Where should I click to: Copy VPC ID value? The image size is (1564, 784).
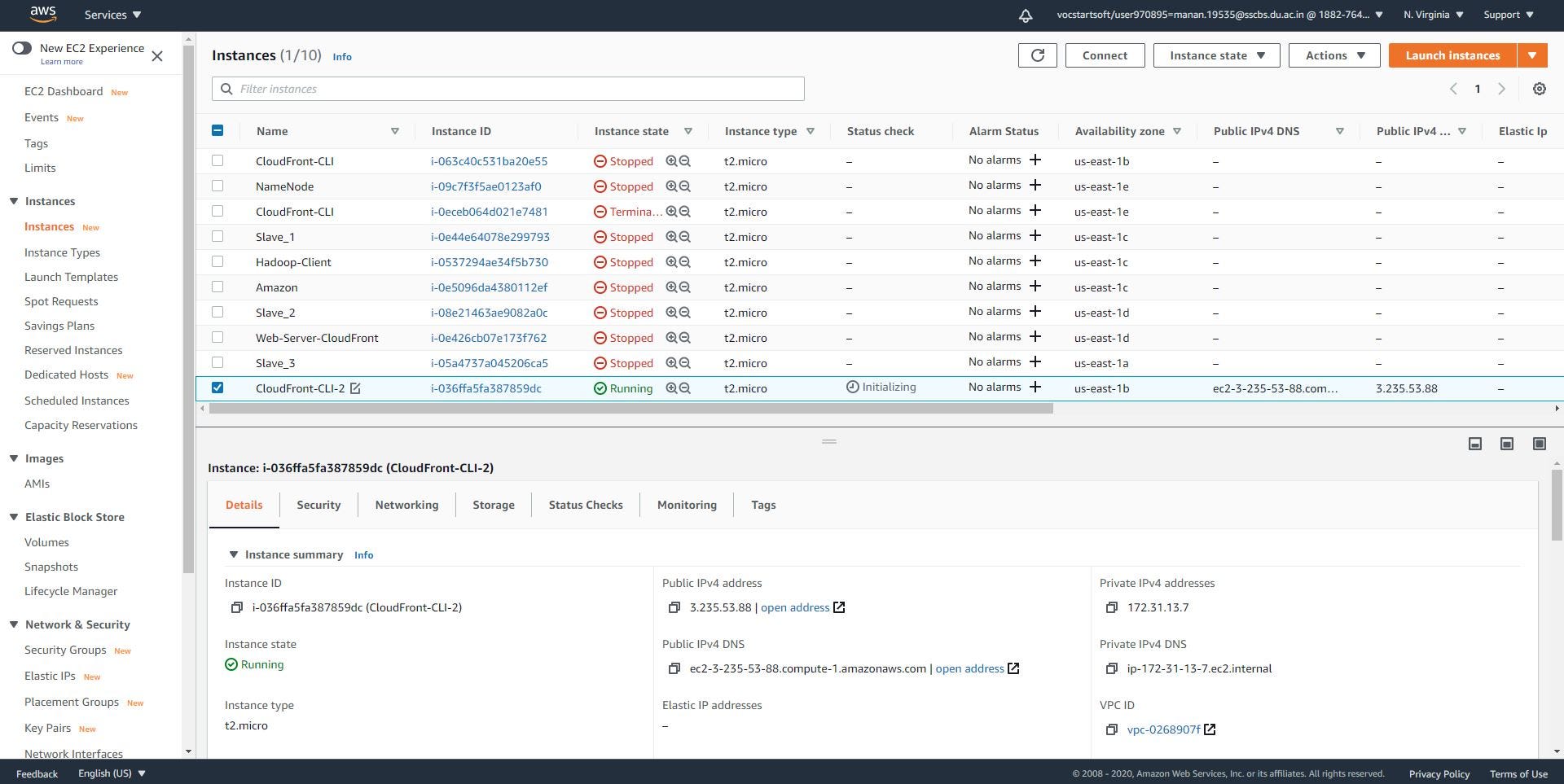click(x=1112, y=729)
